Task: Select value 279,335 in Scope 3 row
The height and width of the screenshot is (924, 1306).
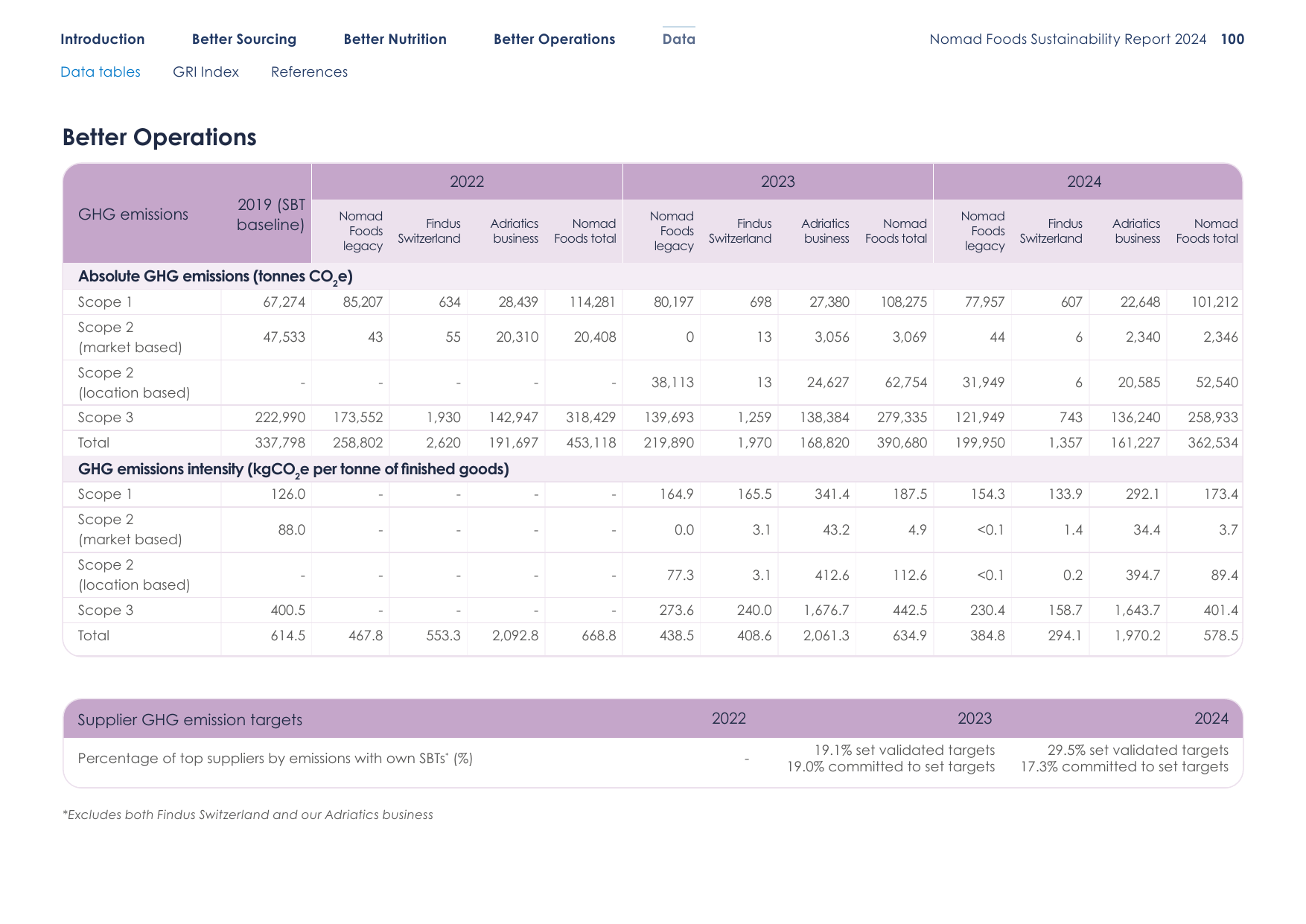Action: pyautogui.click(x=902, y=418)
